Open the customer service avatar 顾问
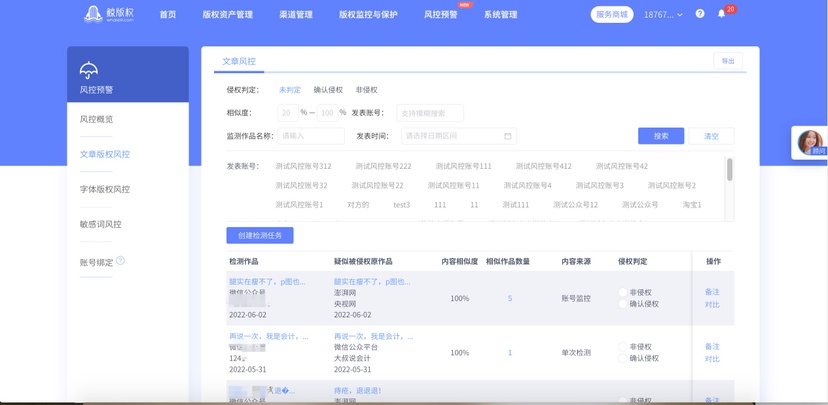Screen dimensions: 828x405 810,143
